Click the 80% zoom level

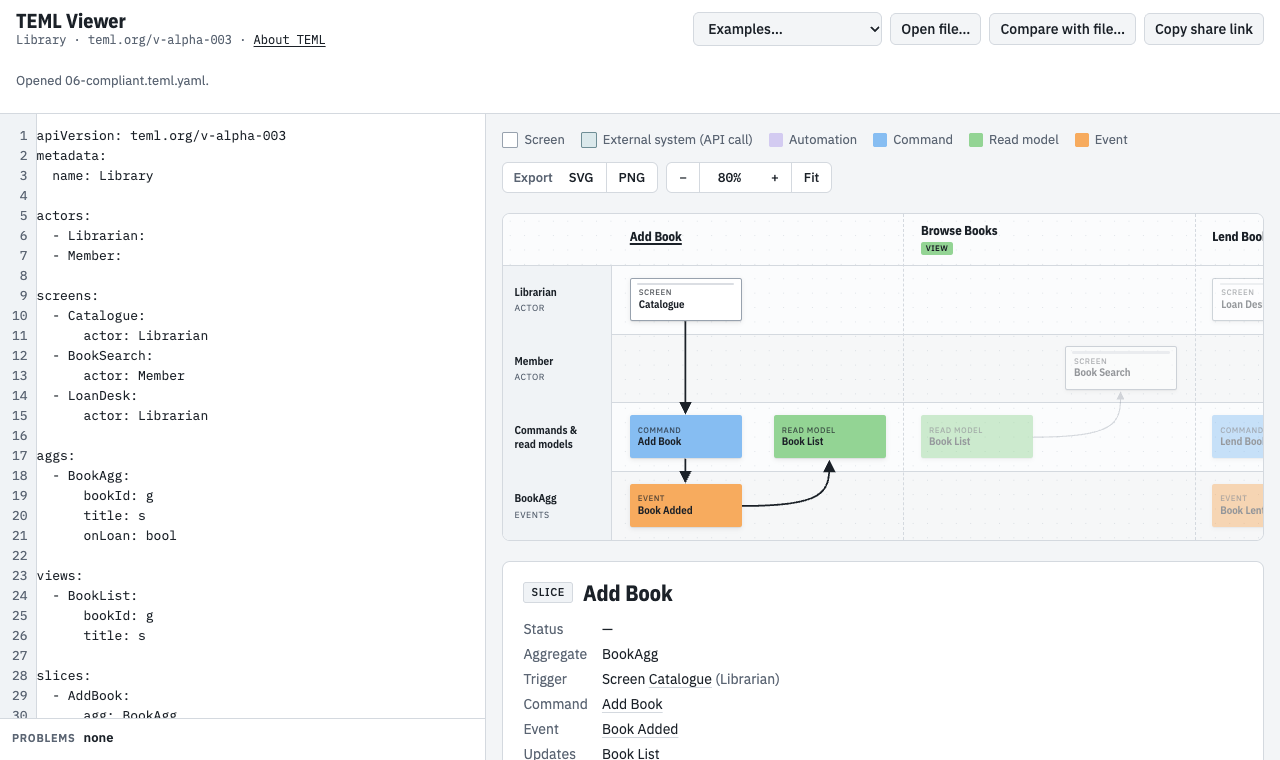tap(729, 178)
